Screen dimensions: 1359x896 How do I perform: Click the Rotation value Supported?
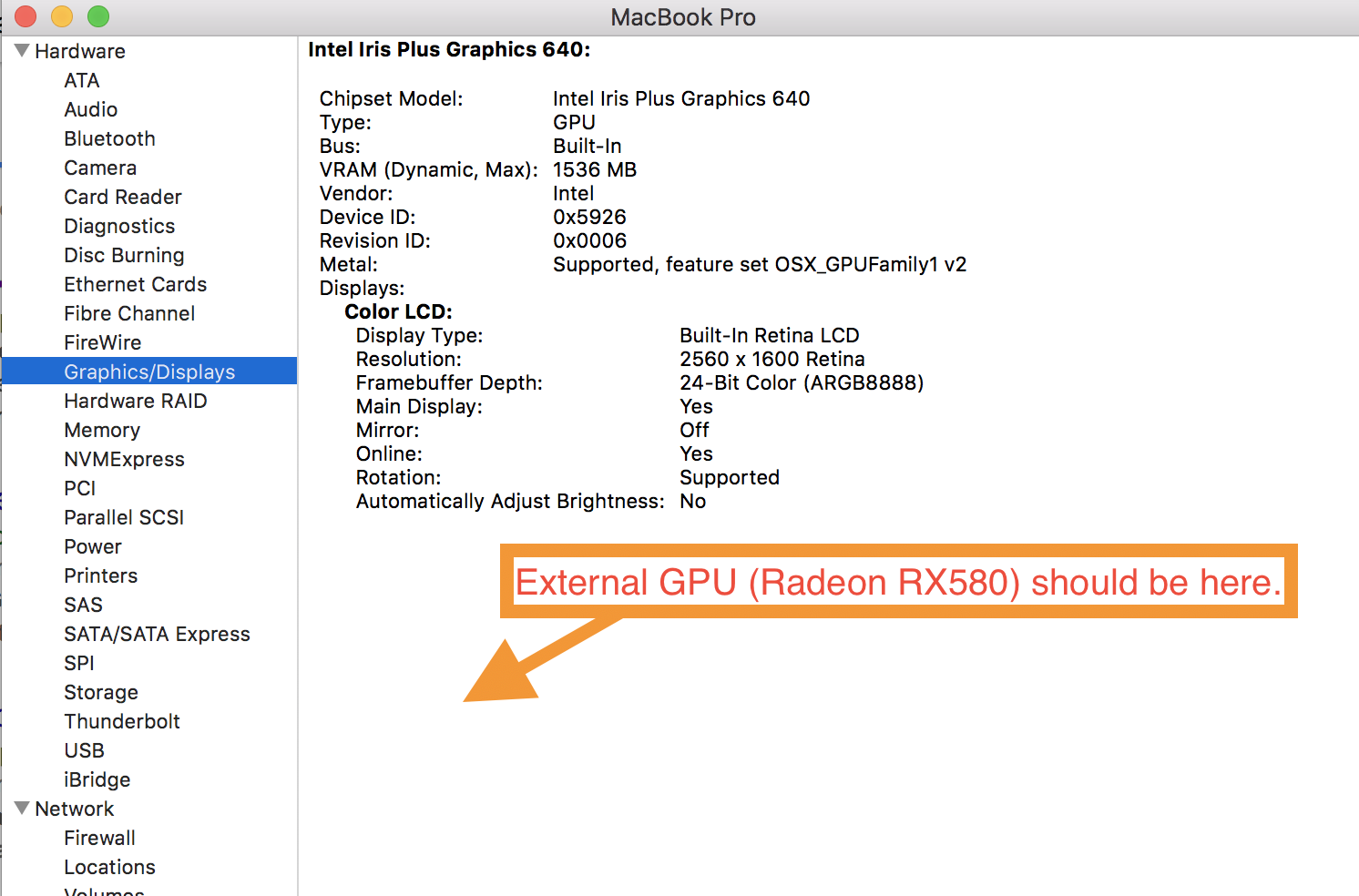730,477
